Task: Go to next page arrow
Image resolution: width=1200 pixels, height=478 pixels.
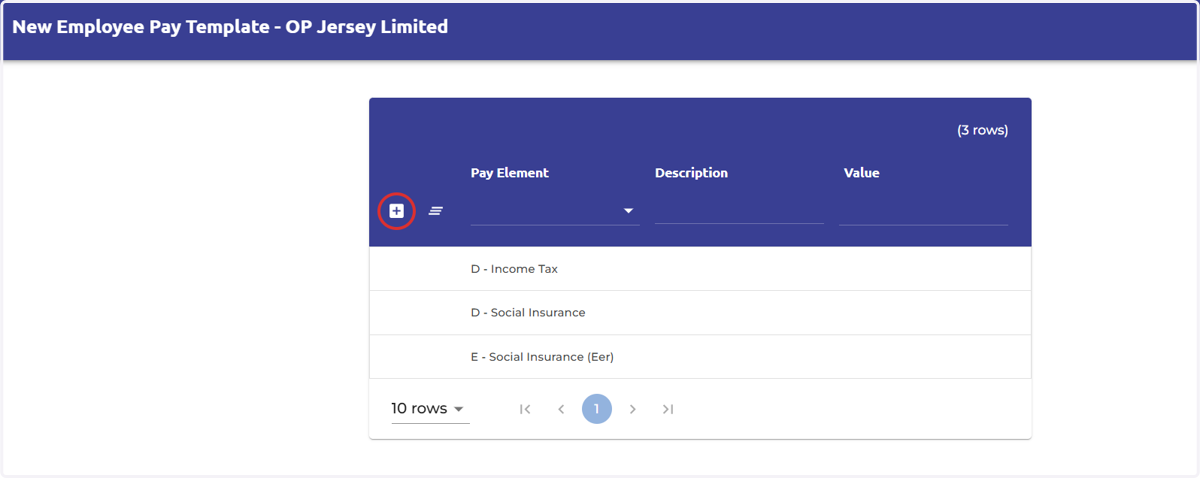Action: click(632, 409)
